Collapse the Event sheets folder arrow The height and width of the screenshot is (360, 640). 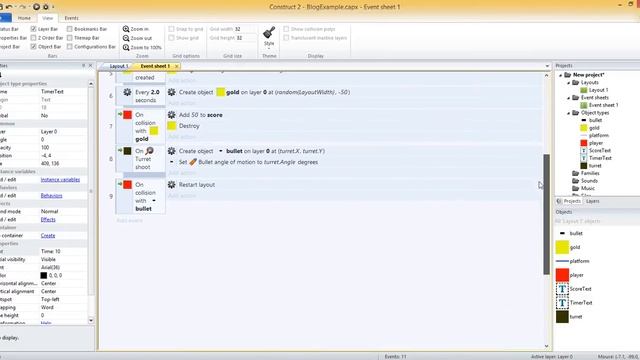pos(569,98)
